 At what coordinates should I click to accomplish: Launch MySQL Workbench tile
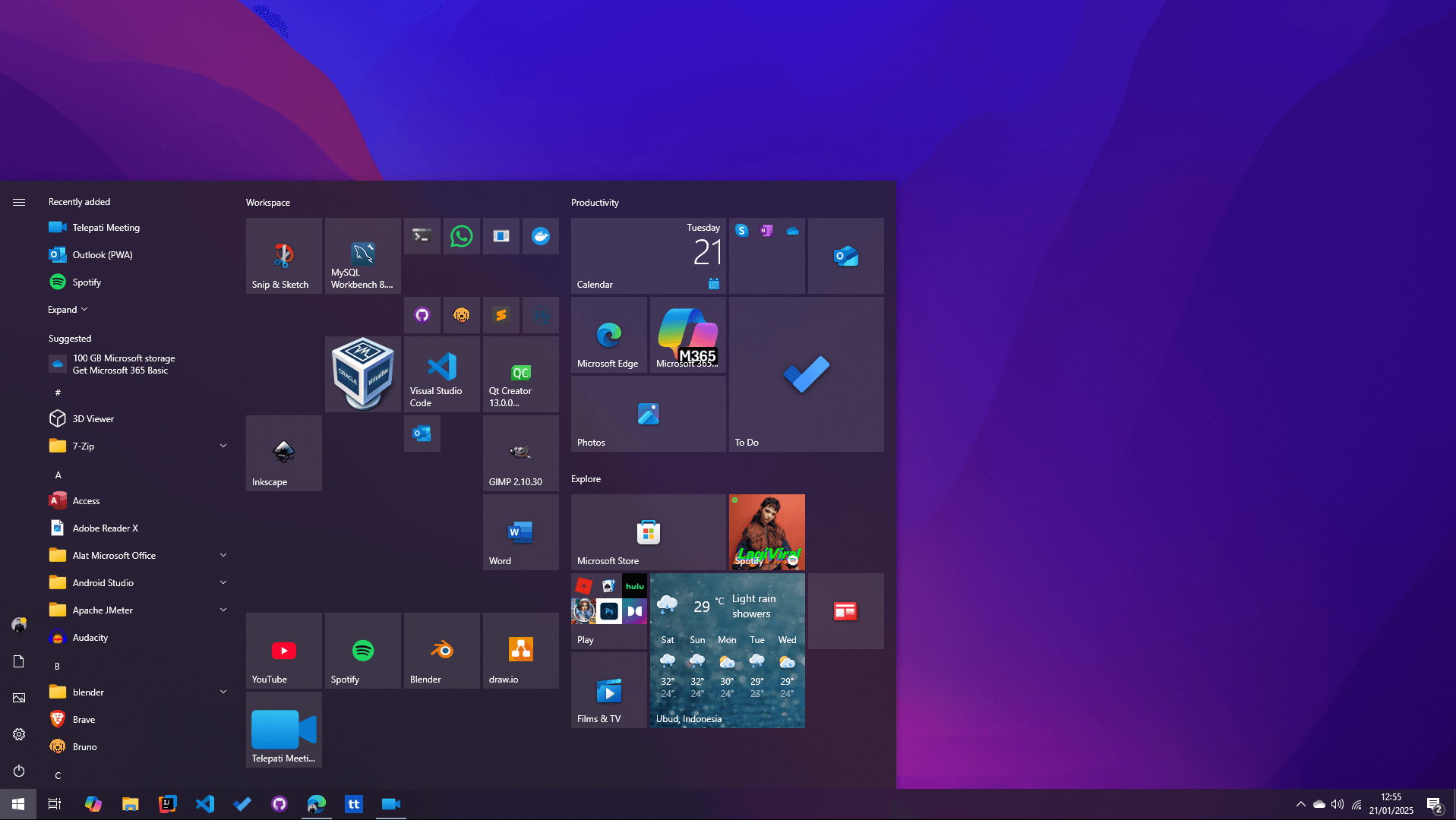click(362, 256)
